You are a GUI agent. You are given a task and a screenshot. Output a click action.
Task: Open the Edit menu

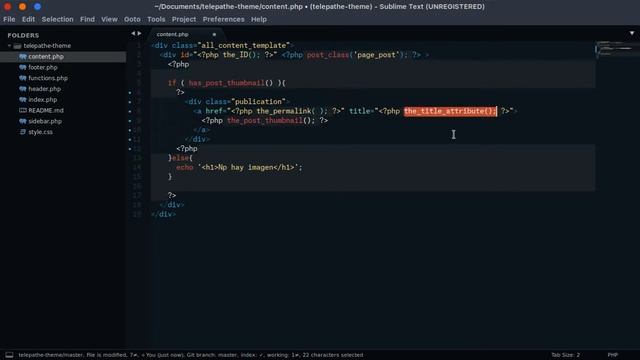tap(28, 19)
